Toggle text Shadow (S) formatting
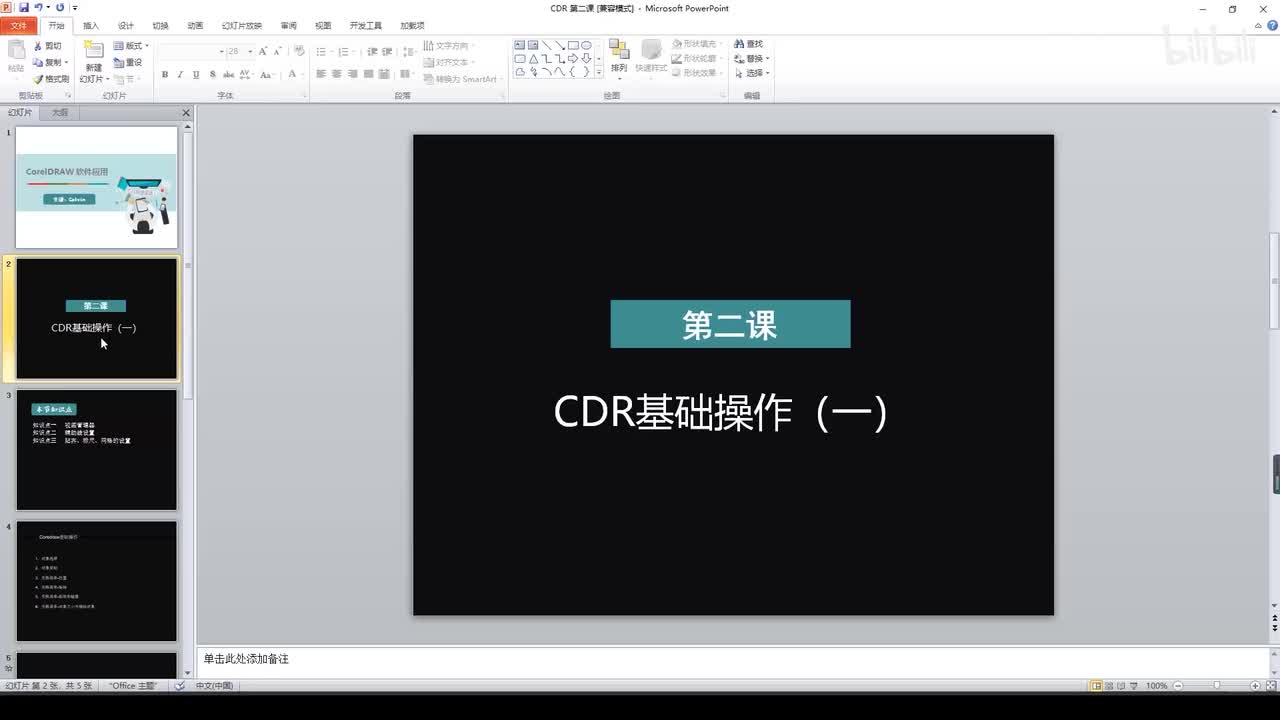Viewport: 1280px width, 720px height. point(212,74)
